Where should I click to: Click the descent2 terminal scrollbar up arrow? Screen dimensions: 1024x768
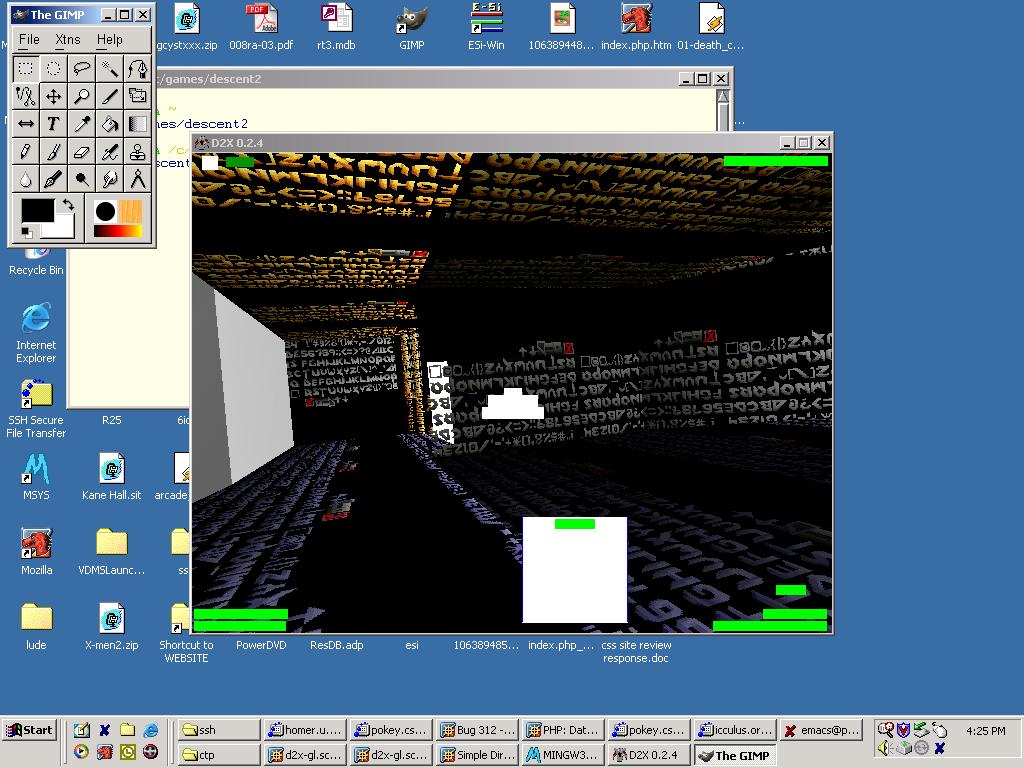(x=722, y=96)
